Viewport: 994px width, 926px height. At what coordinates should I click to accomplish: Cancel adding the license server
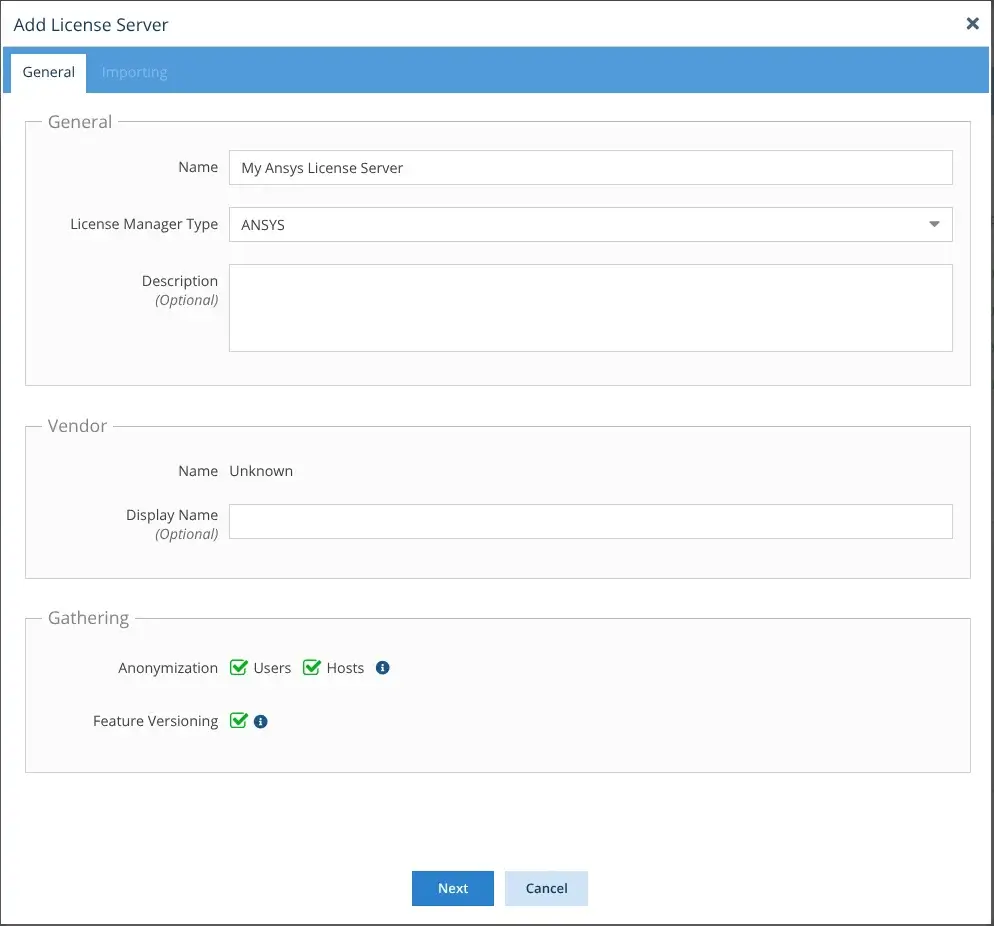[x=546, y=888]
